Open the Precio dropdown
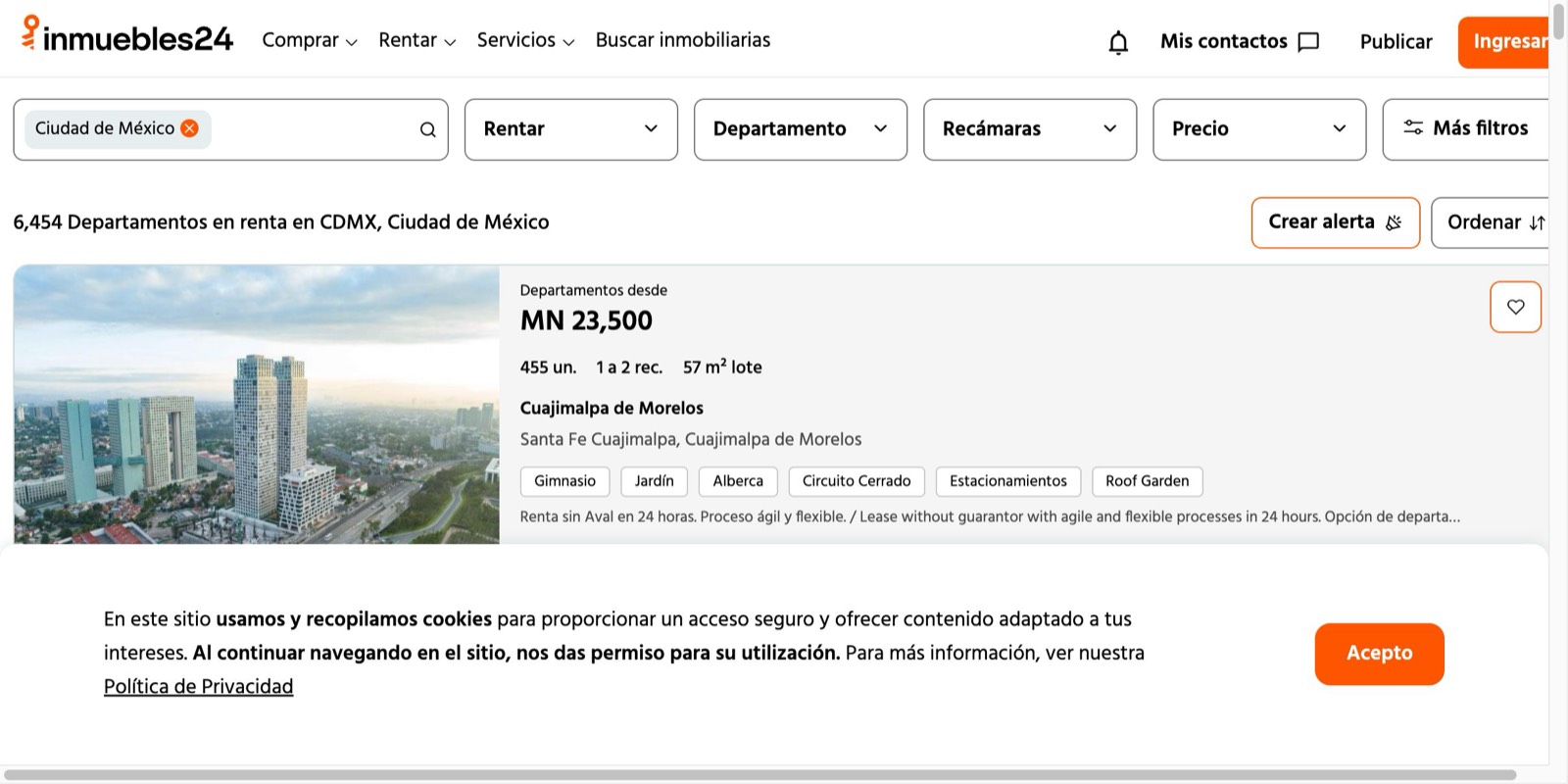This screenshot has height=784, width=1568. [1258, 129]
